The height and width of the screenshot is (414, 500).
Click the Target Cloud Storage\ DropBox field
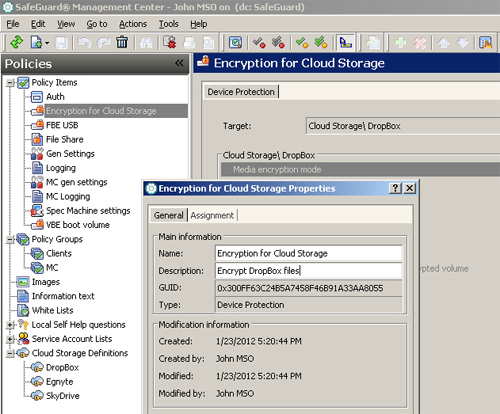click(x=403, y=126)
